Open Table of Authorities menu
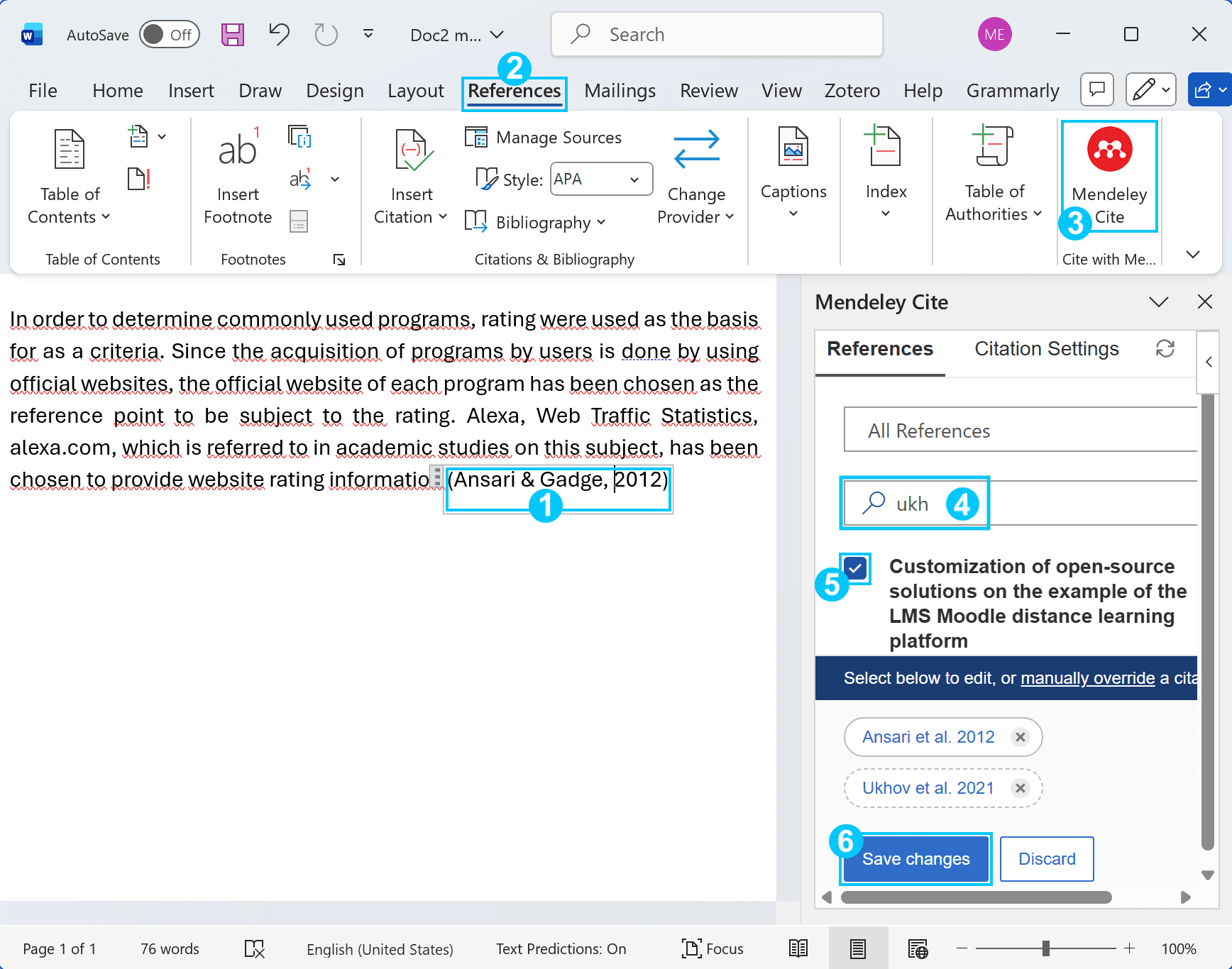This screenshot has width=1232, height=969. click(994, 173)
